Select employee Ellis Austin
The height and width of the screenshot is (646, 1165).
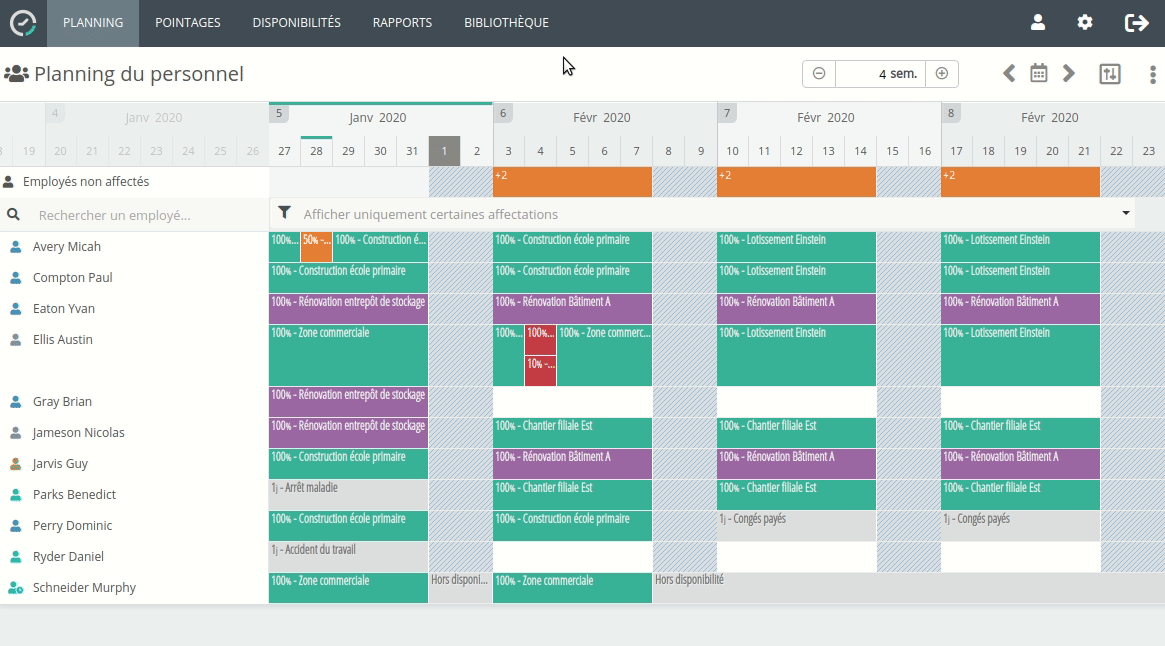[62, 340]
